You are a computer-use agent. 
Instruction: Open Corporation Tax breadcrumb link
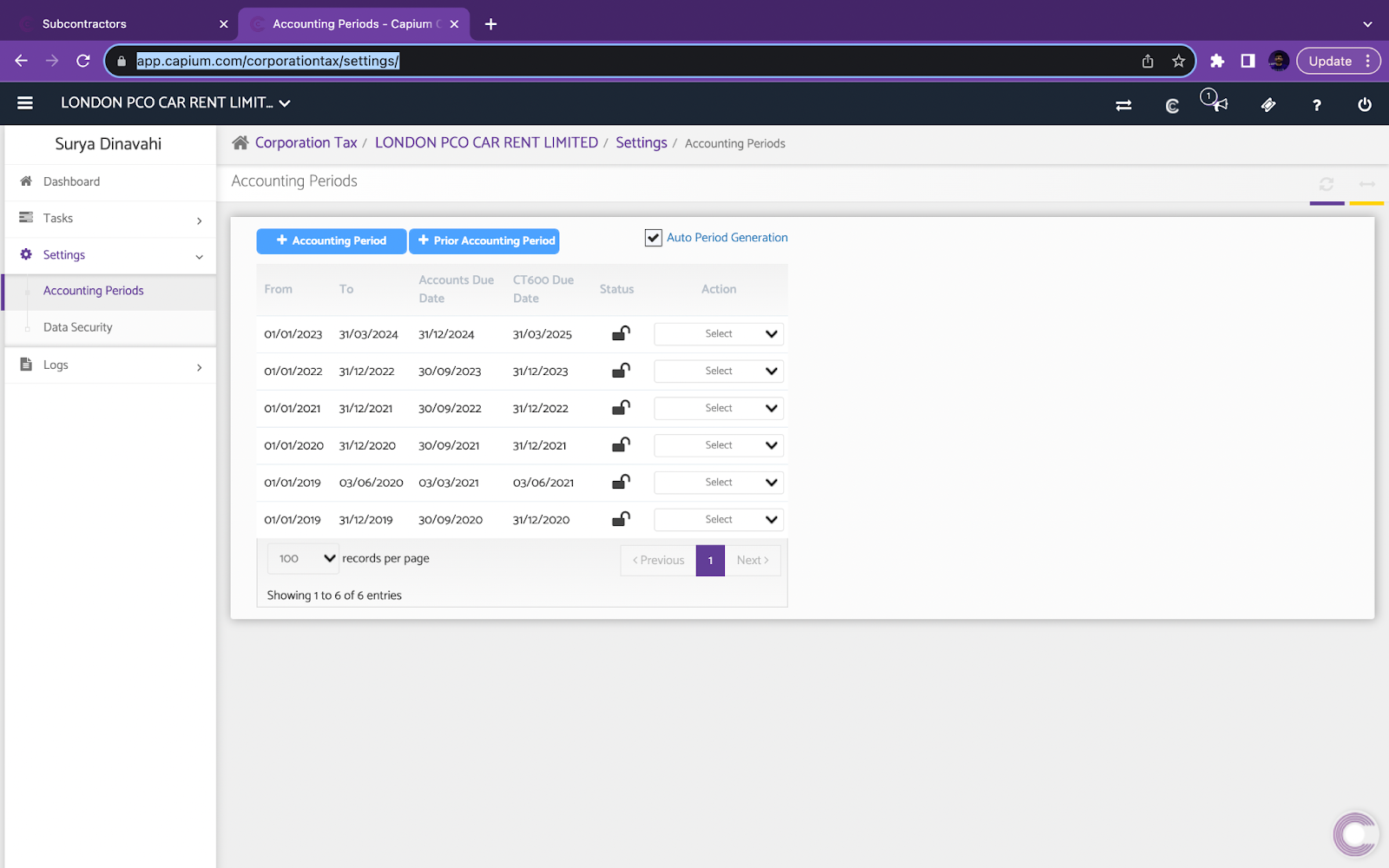(306, 142)
